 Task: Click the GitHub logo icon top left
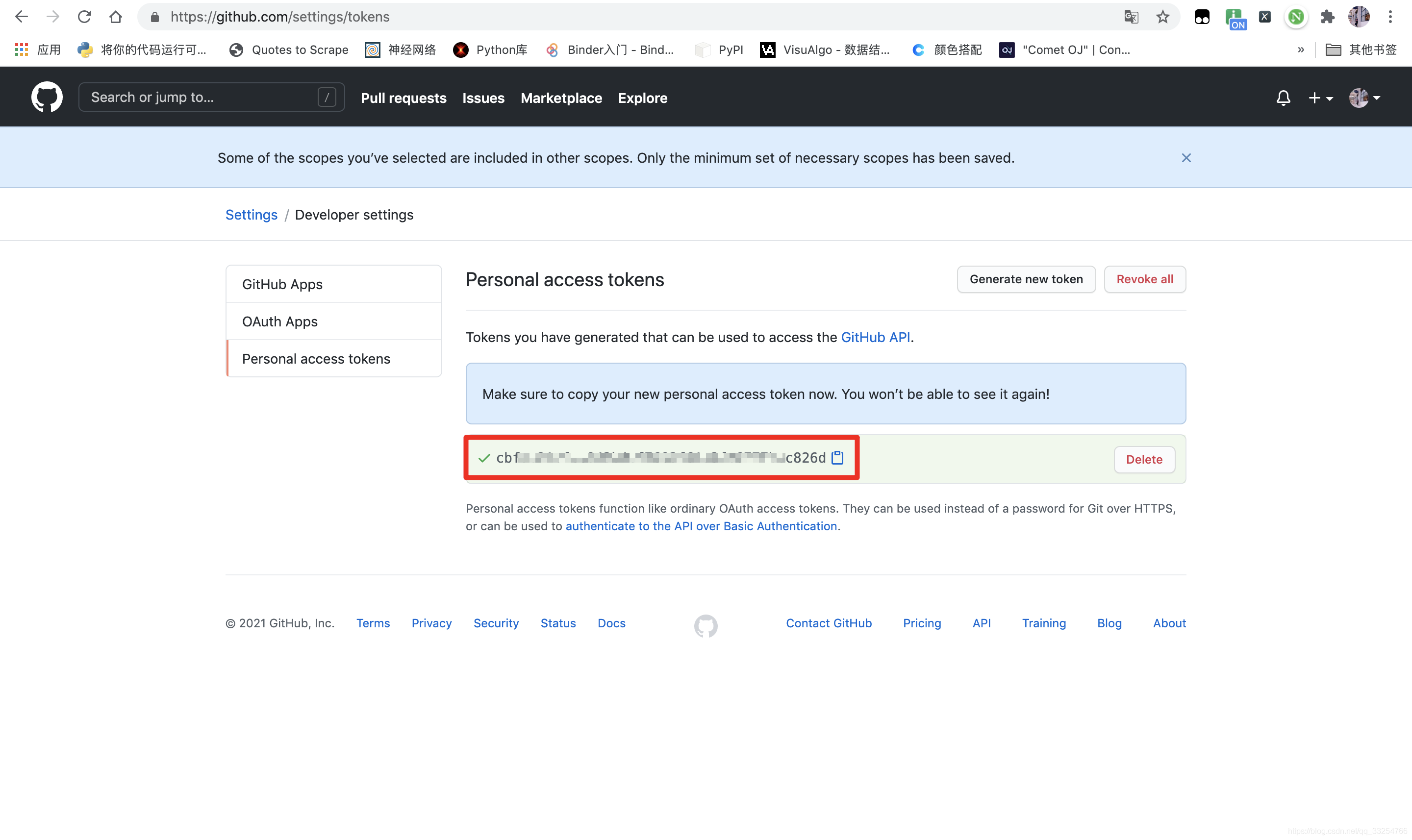tap(47, 97)
